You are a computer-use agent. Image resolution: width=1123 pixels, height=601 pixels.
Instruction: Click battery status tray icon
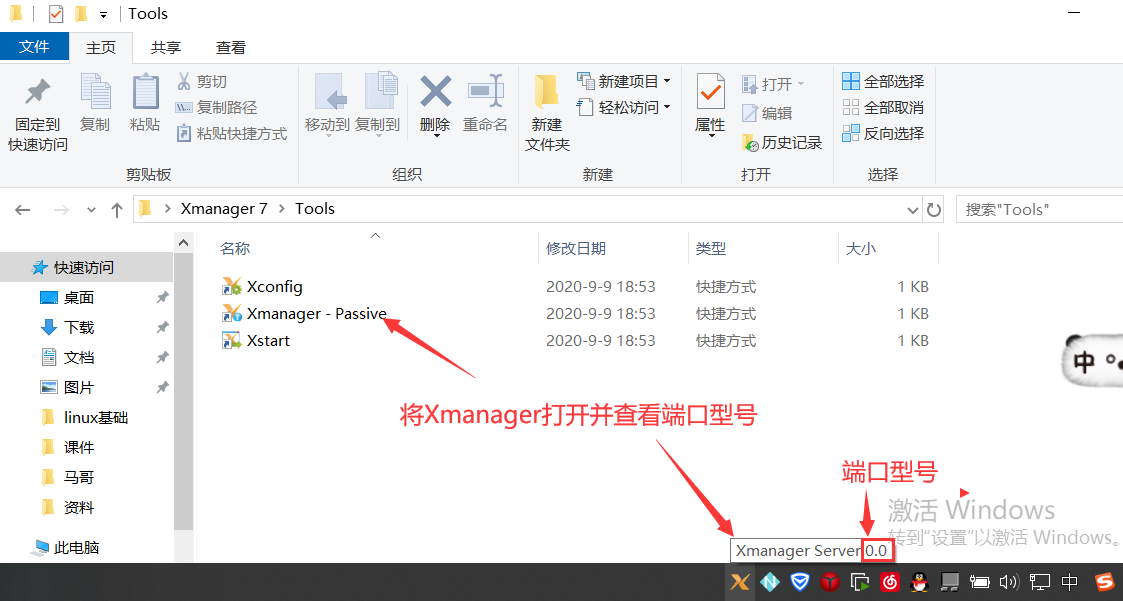coord(979,582)
